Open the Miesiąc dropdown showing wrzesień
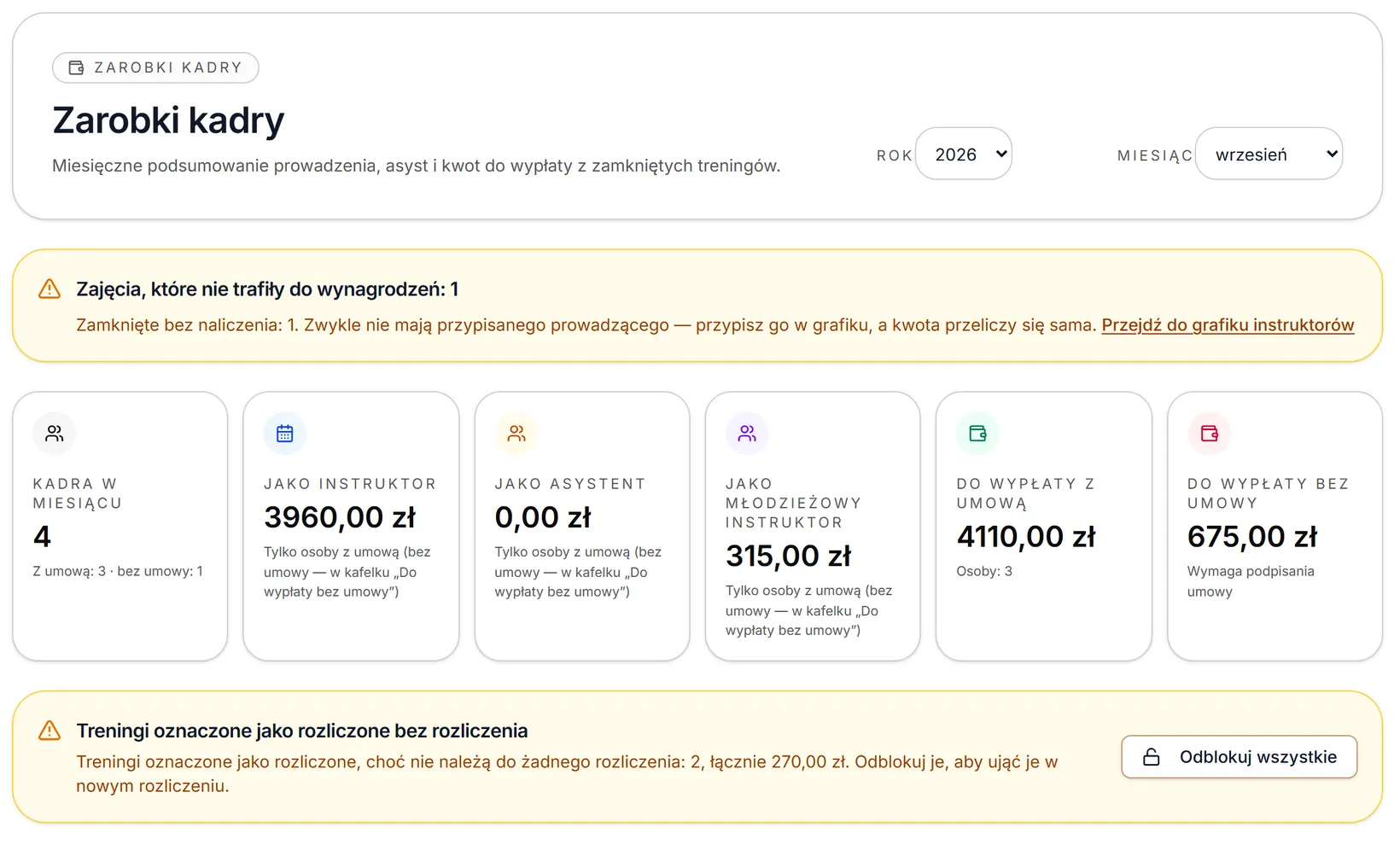This screenshot has height=845, width=1400. 1269,154
